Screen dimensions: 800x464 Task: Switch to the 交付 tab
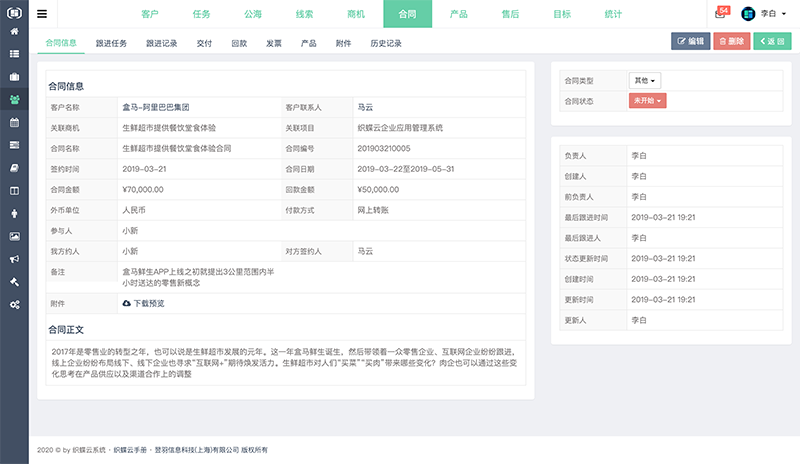point(204,43)
